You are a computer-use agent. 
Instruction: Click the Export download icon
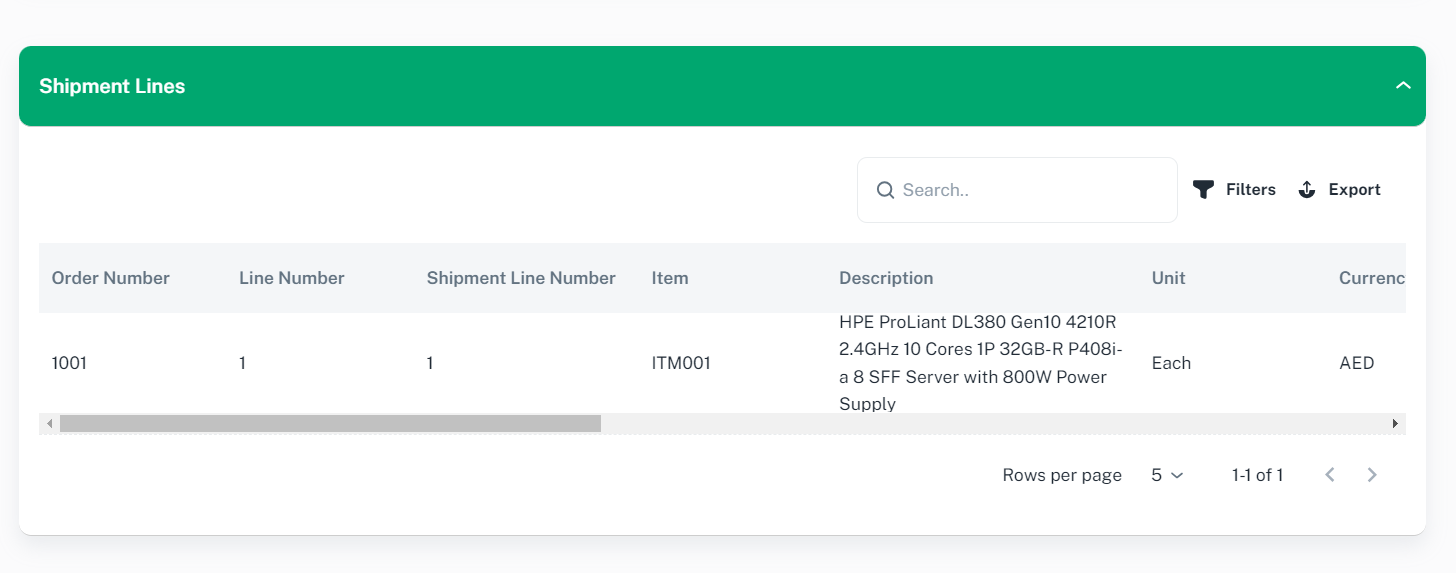[1307, 190]
